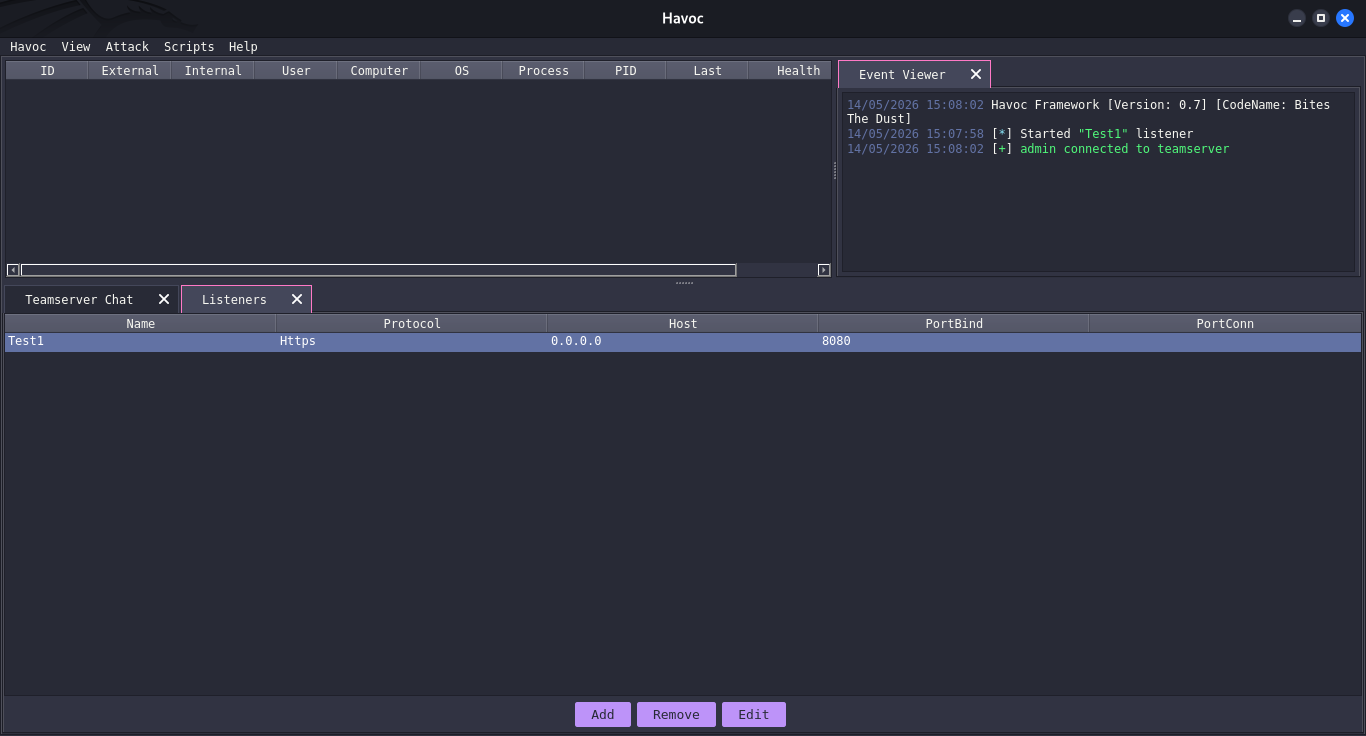Minimize the Havoc window

tap(1297, 18)
